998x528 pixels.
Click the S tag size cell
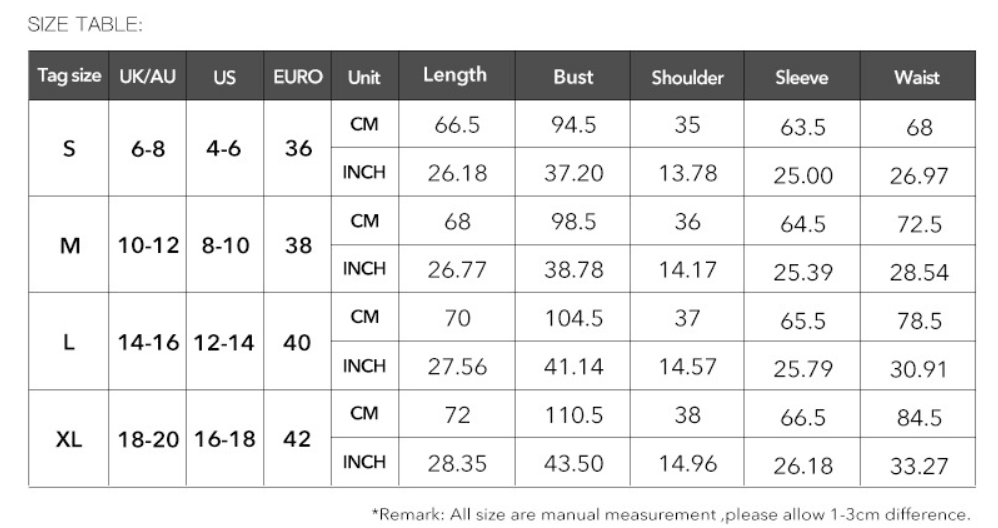tap(69, 148)
